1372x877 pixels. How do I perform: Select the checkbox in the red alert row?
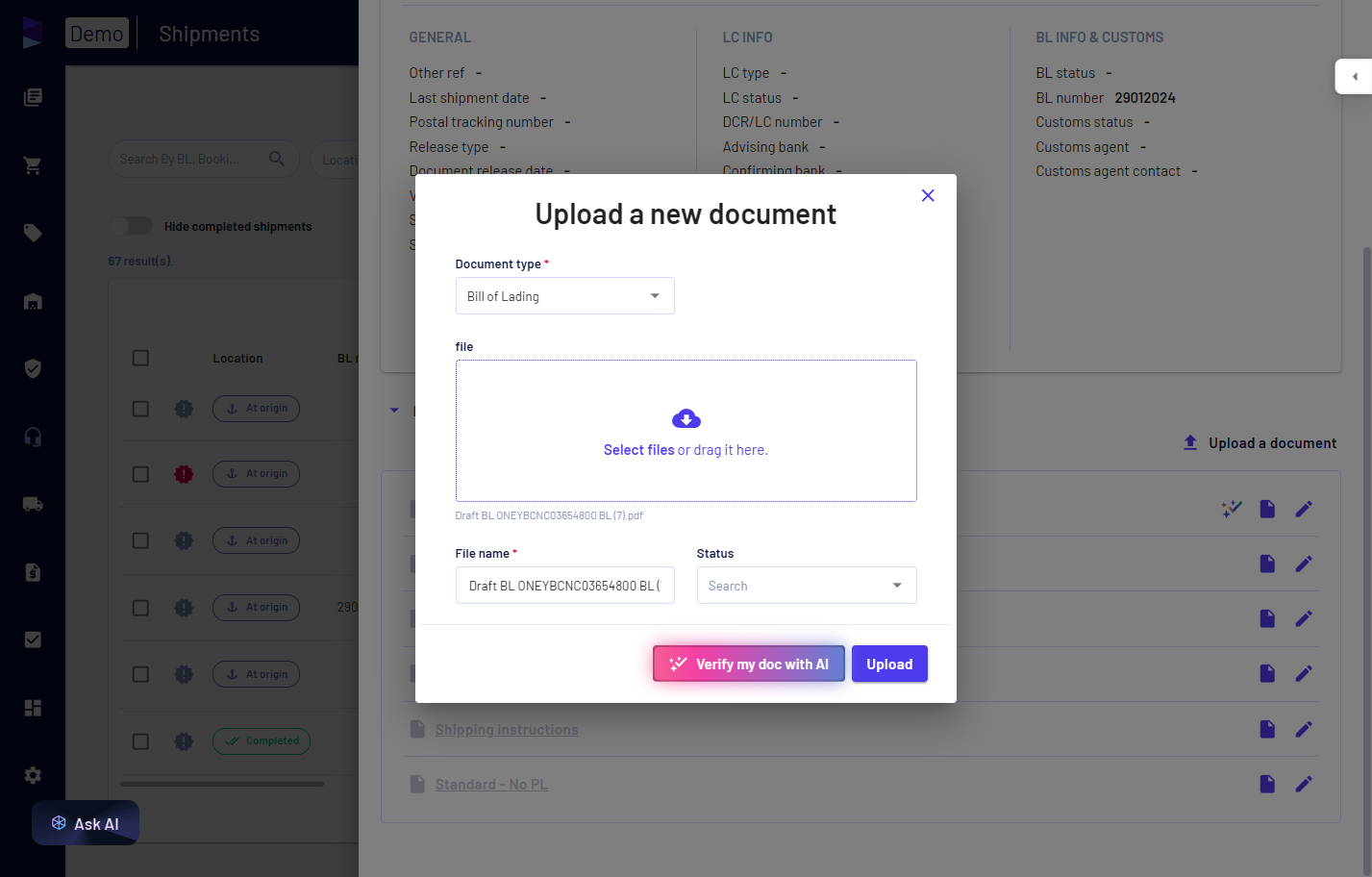[x=140, y=474]
